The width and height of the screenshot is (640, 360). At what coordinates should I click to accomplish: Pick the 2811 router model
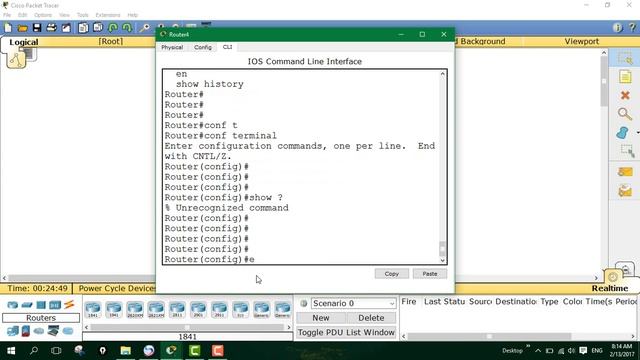tap(177, 309)
